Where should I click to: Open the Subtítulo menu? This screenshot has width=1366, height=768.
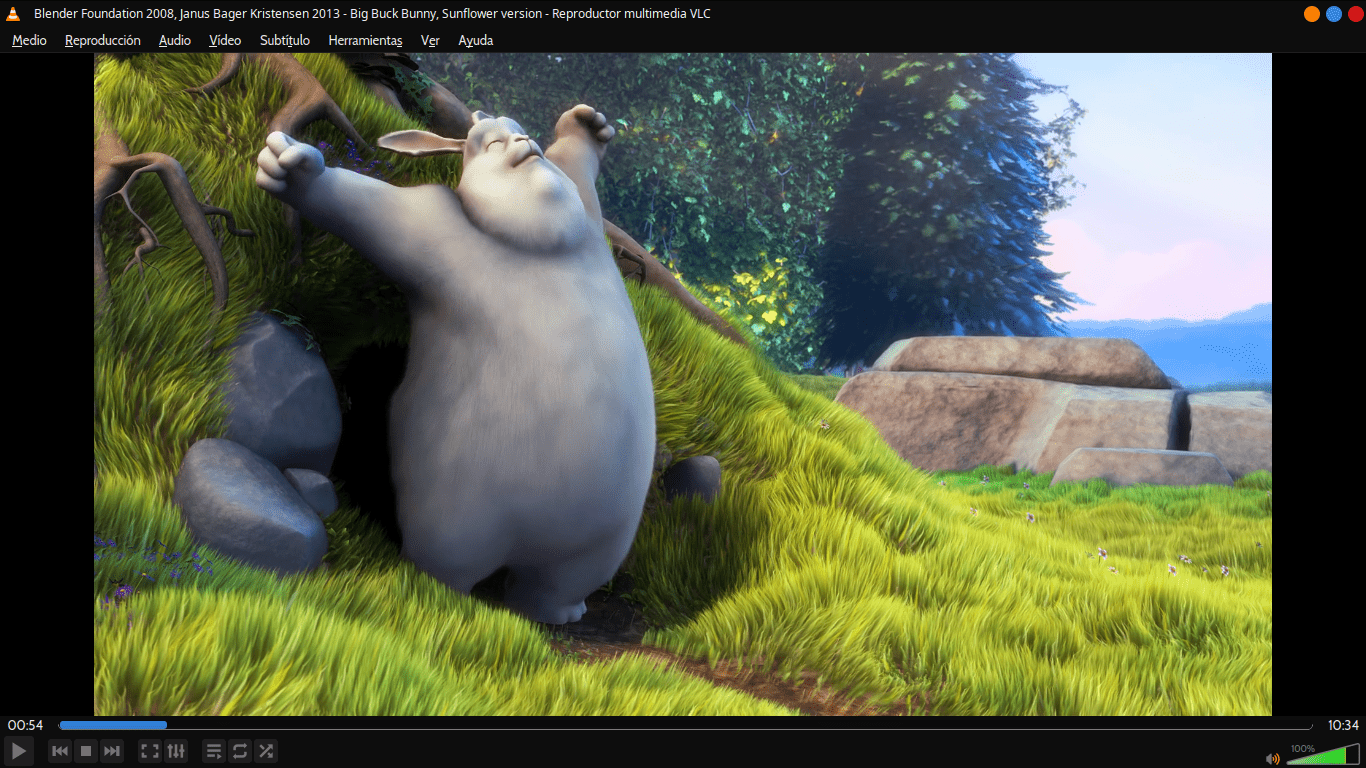(285, 40)
